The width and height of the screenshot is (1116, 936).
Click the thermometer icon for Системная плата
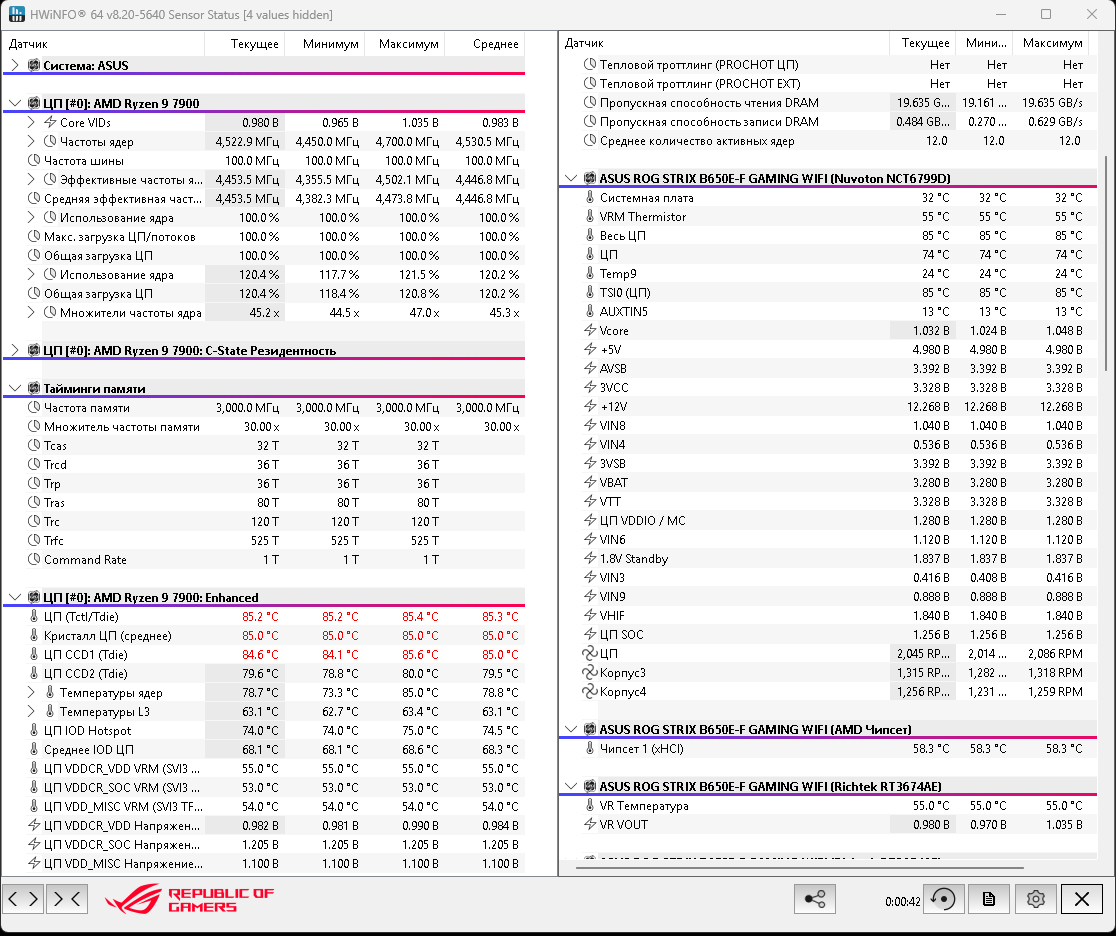590,197
